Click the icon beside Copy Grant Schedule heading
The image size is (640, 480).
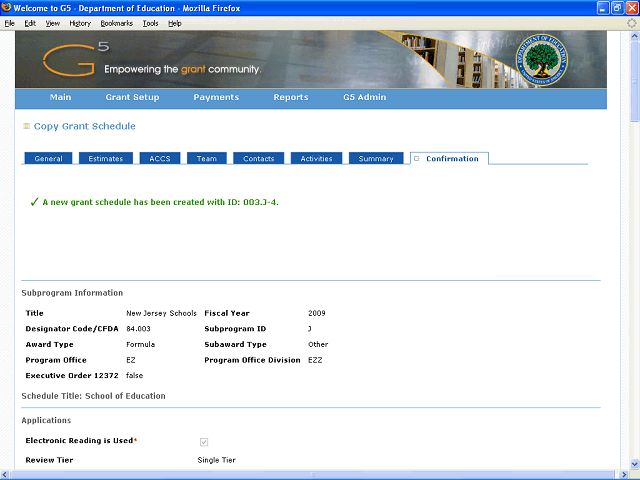click(27, 126)
